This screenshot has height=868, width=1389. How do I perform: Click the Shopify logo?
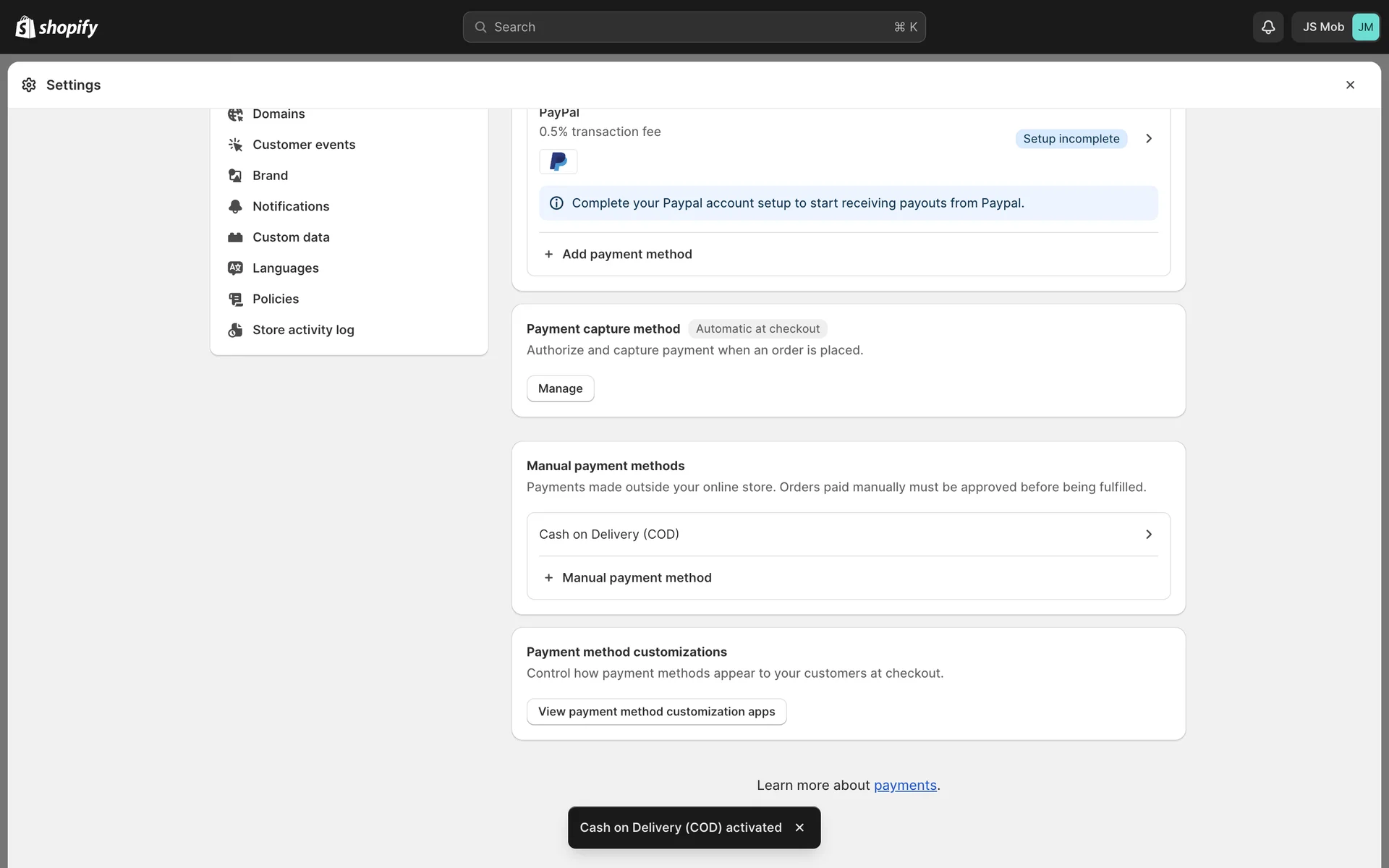coord(56,27)
